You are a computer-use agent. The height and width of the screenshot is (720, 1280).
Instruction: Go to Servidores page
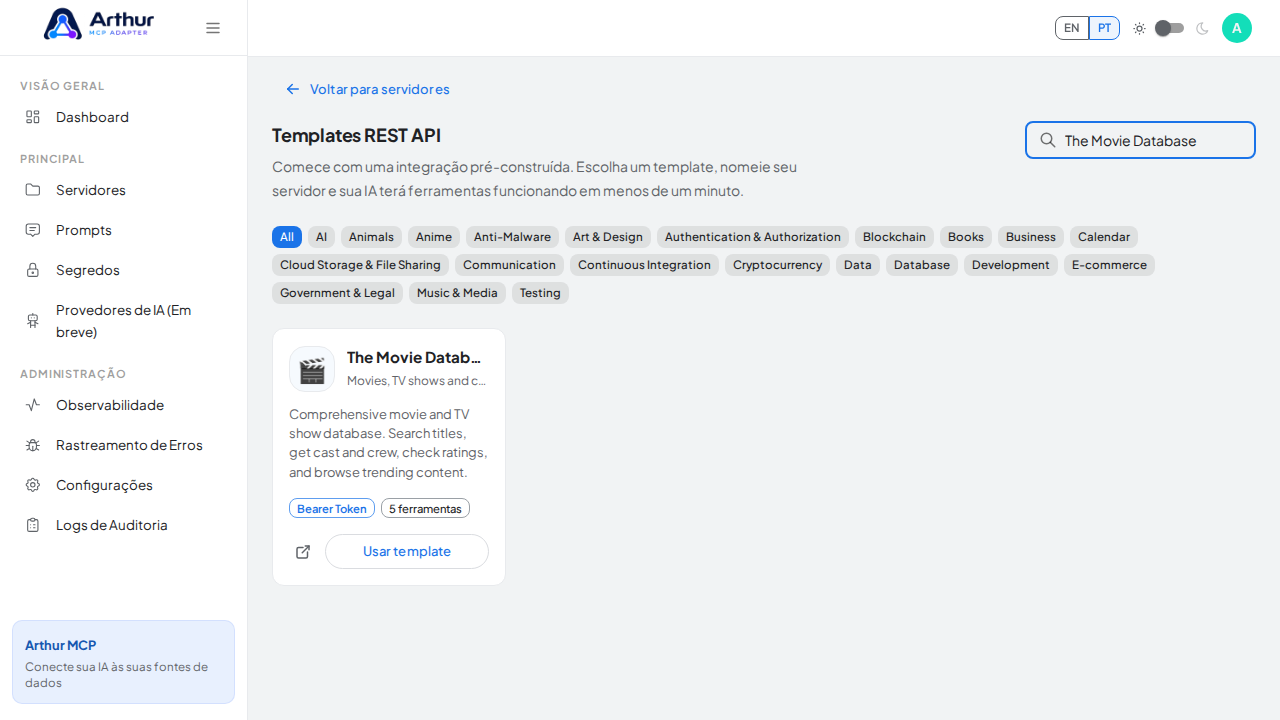[x=123, y=190]
